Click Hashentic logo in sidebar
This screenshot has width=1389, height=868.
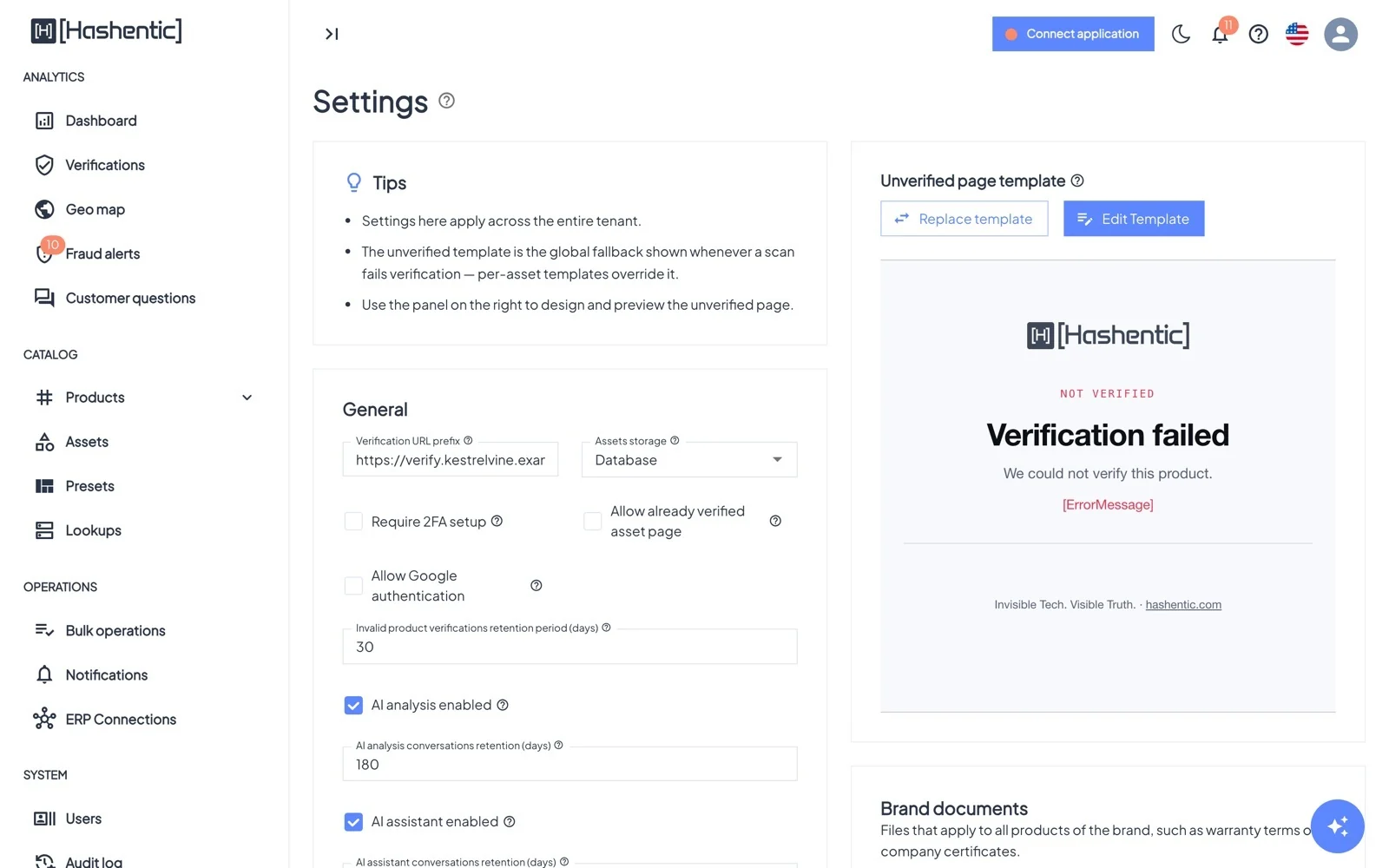coord(107,30)
